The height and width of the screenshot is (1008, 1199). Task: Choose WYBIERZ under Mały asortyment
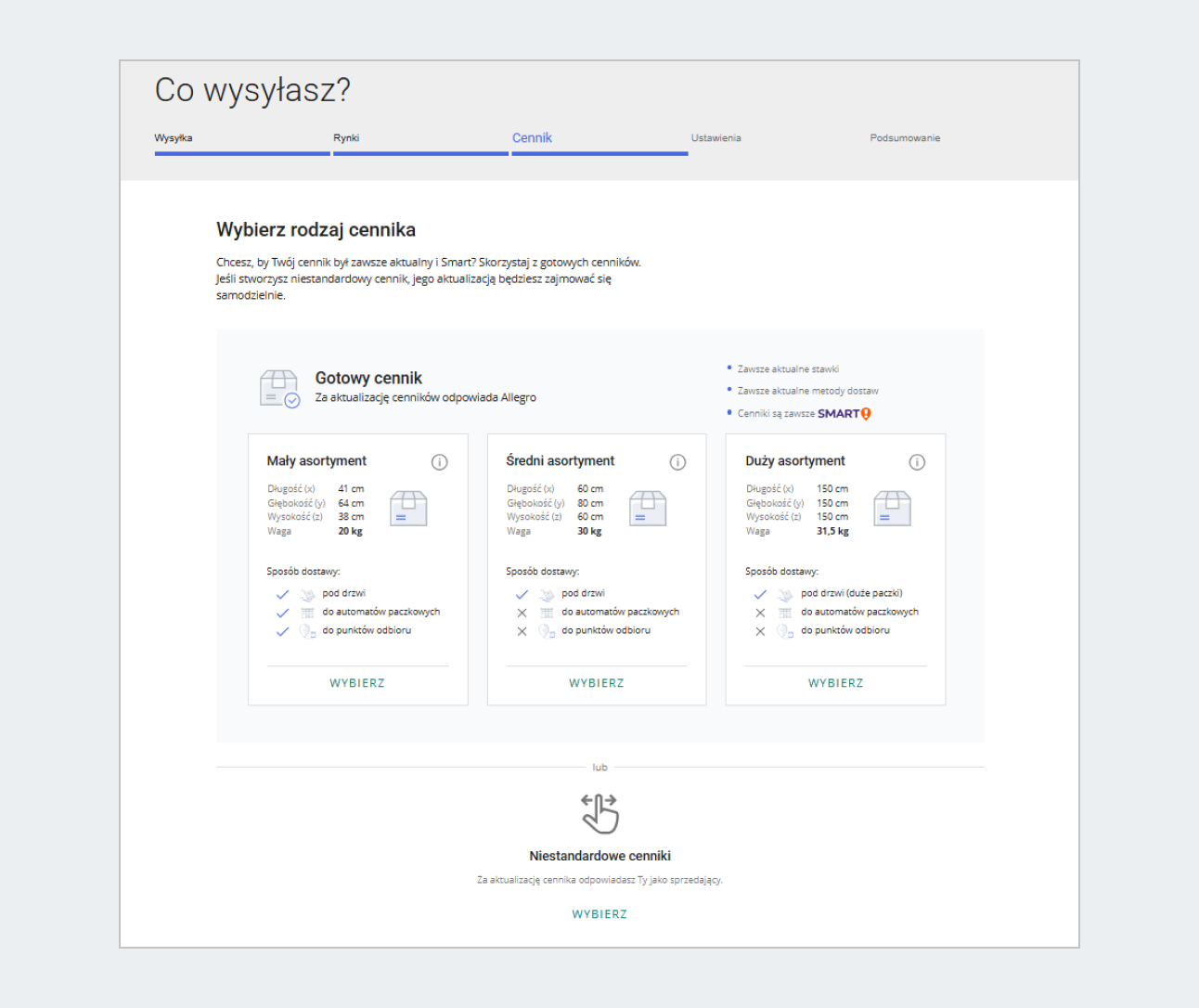[357, 683]
